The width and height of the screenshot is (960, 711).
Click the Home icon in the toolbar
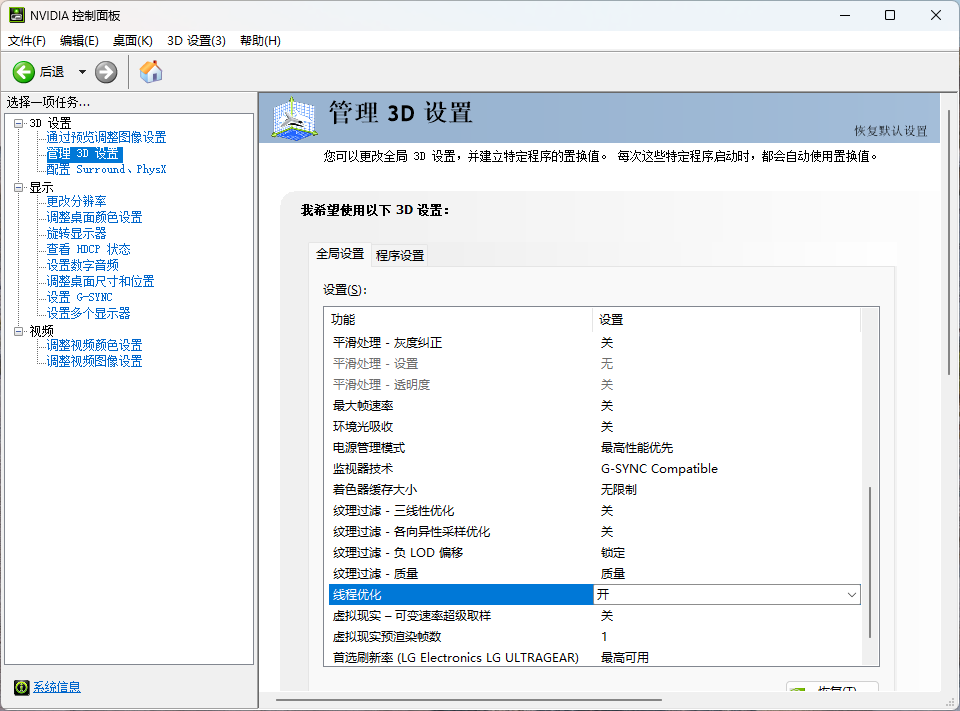pos(151,71)
